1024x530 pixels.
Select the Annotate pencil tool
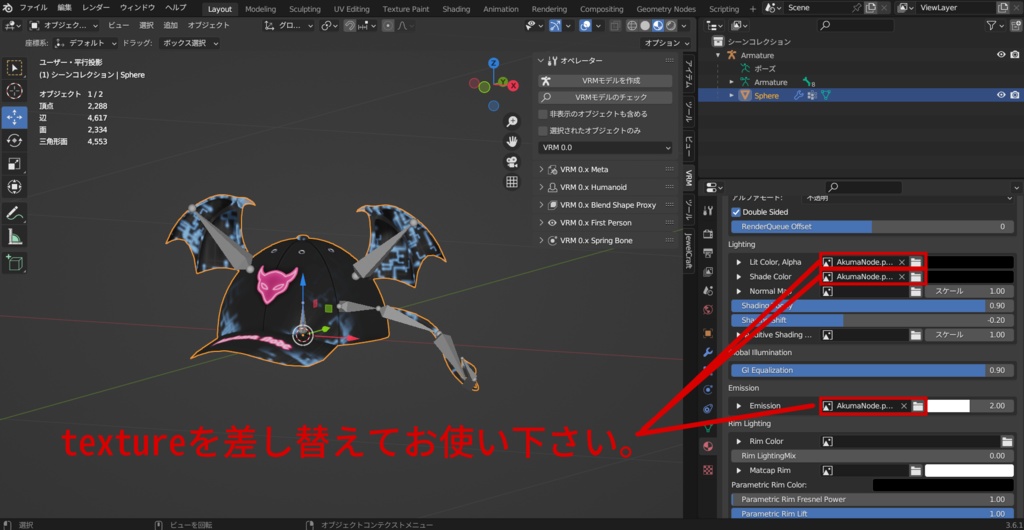[x=14, y=213]
